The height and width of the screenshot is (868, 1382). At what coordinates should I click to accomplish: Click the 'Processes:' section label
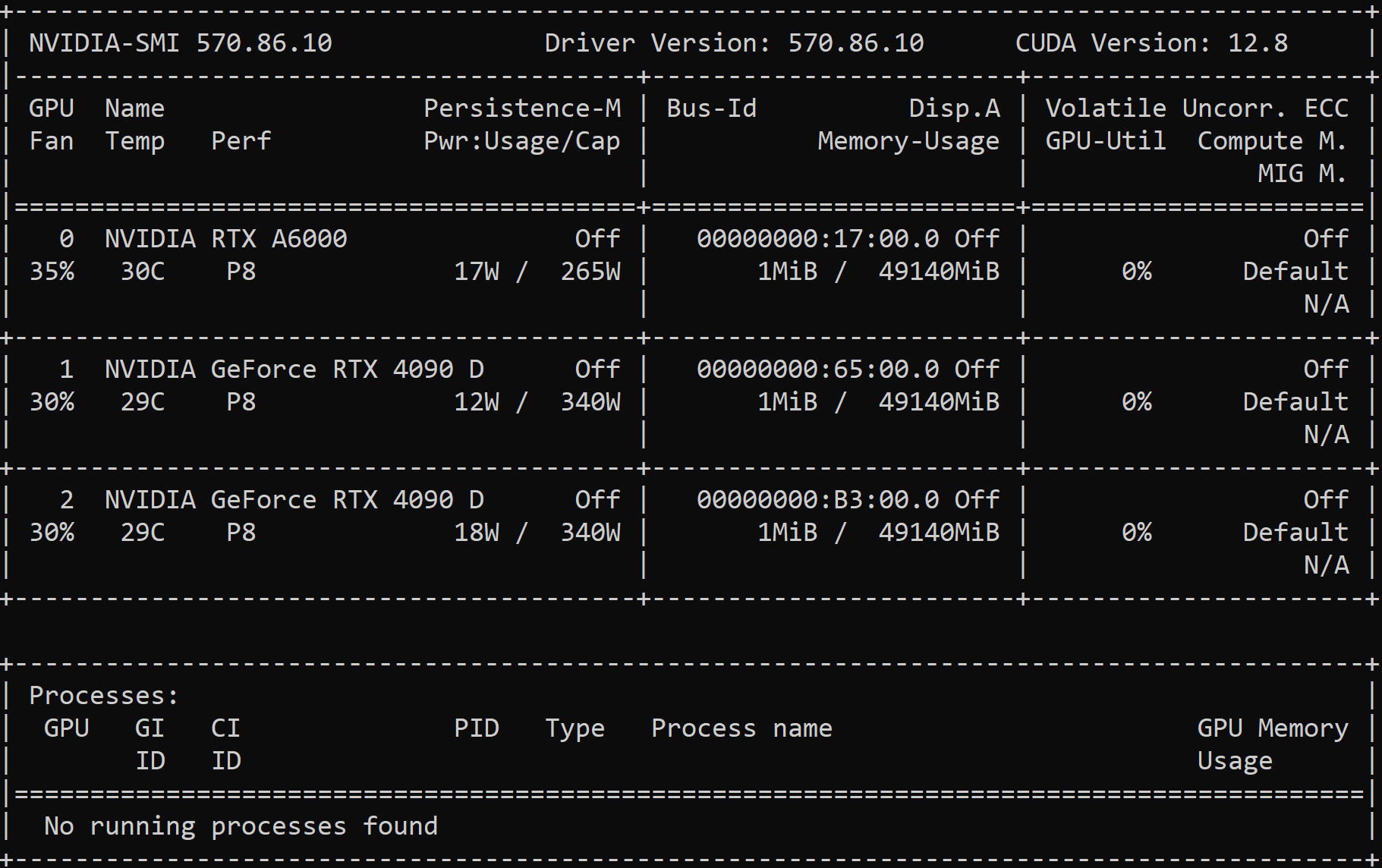105,695
